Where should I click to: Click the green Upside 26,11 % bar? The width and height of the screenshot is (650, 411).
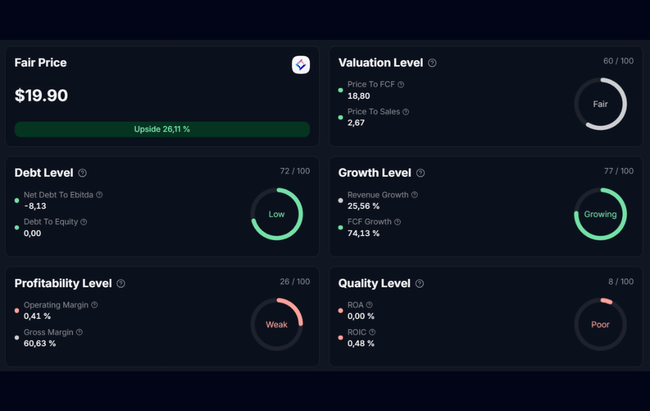(x=162, y=129)
